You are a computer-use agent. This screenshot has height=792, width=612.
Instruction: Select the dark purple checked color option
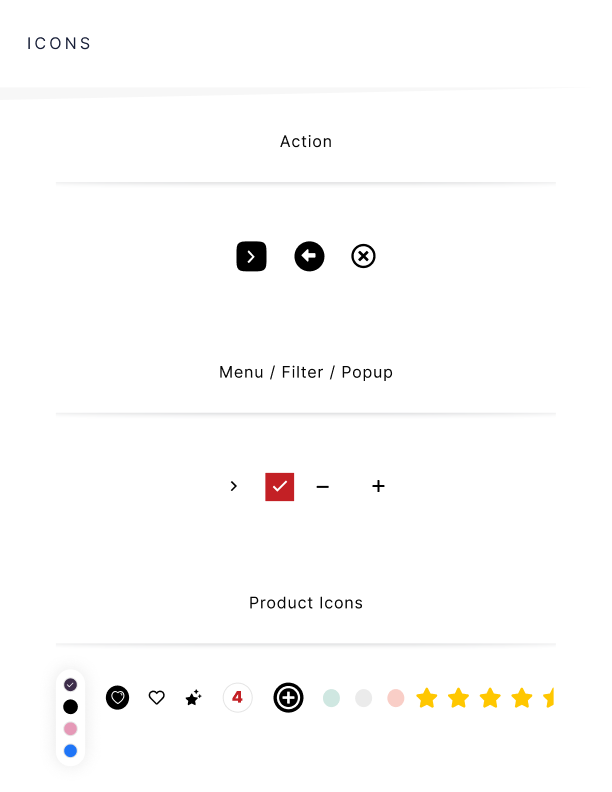coord(70,685)
